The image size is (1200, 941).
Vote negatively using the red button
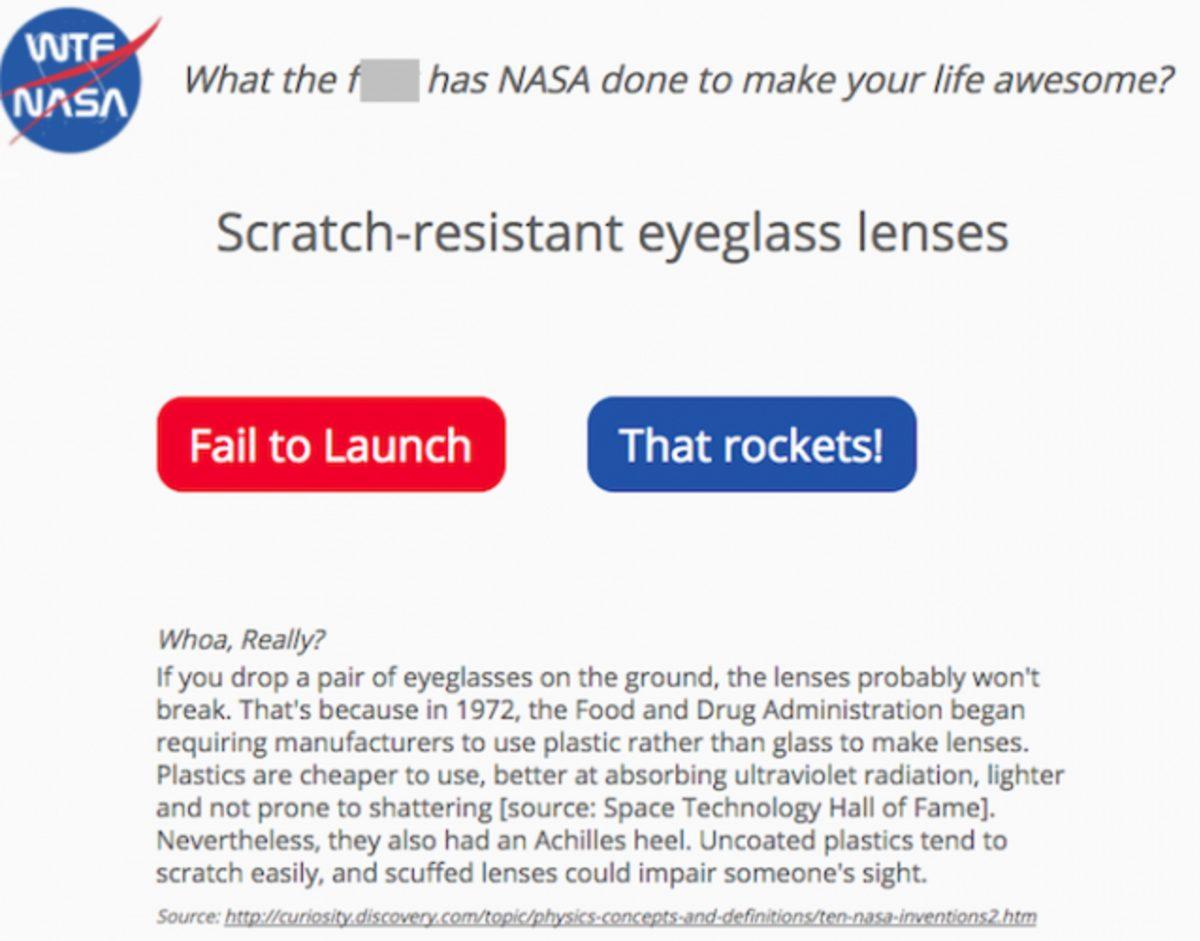[x=331, y=445]
